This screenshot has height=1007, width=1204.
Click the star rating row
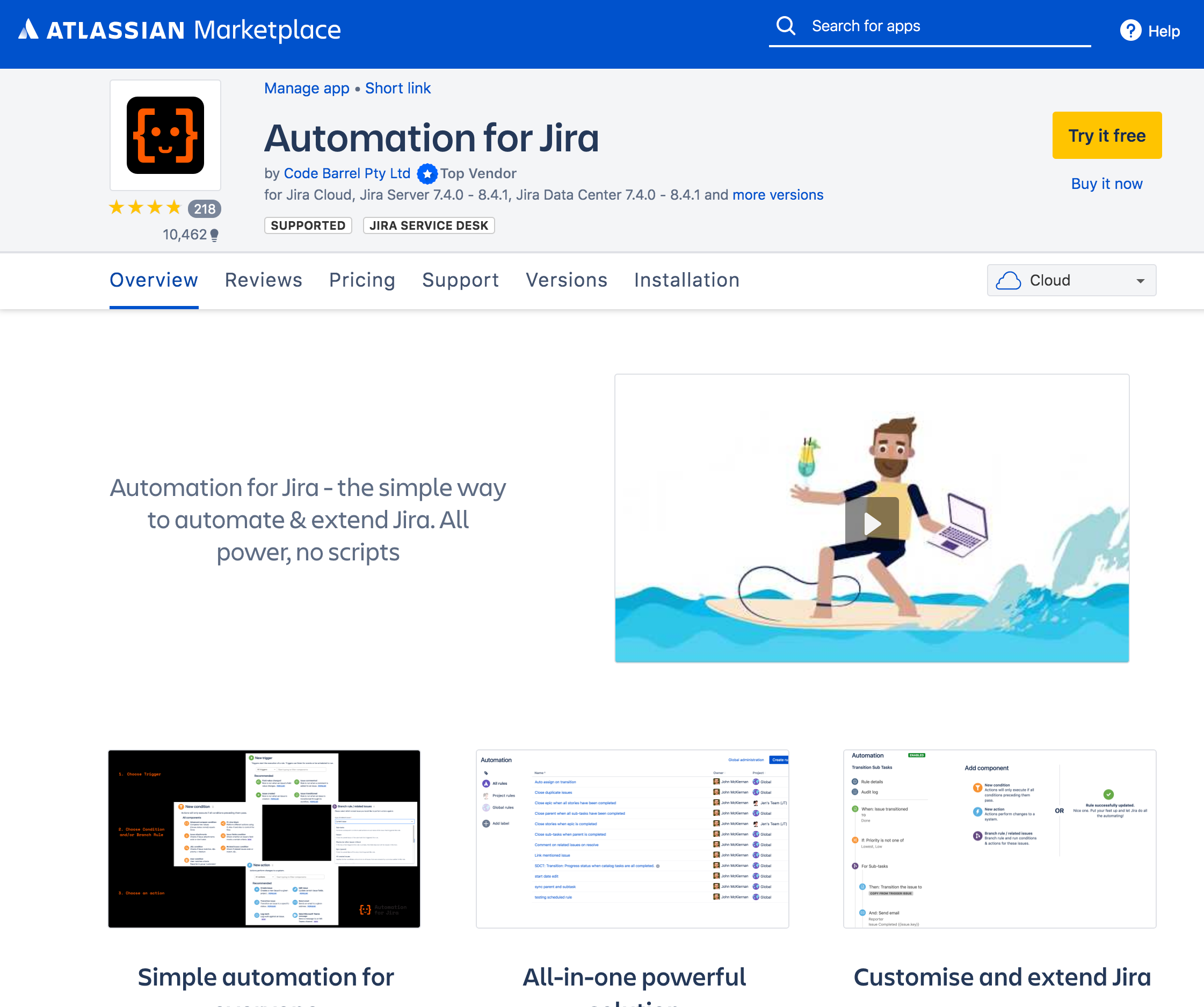tap(145, 208)
